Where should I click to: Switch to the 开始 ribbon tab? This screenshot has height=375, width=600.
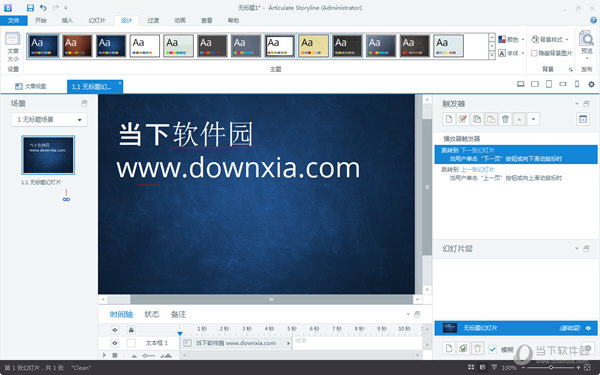[x=41, y=21]
